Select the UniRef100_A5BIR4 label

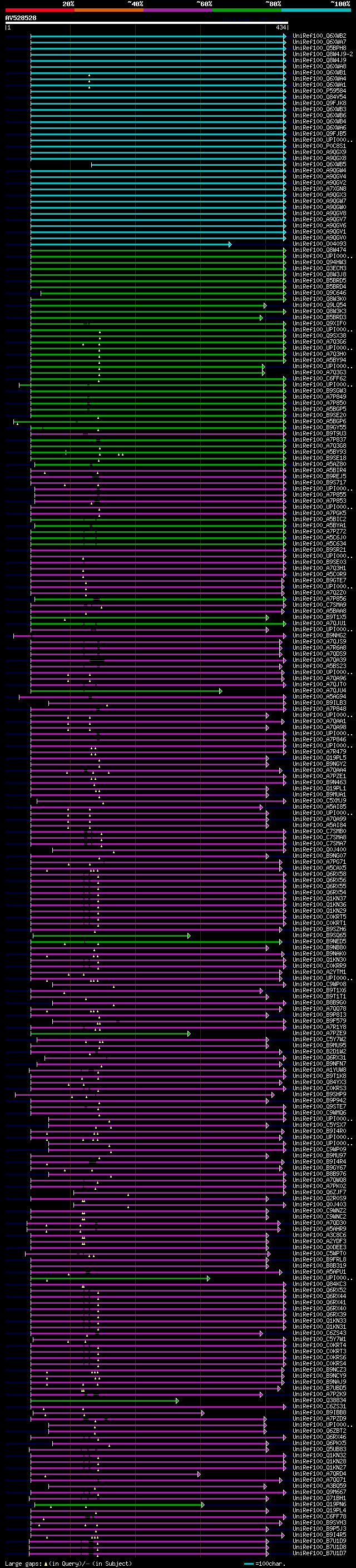click(319, 471)
